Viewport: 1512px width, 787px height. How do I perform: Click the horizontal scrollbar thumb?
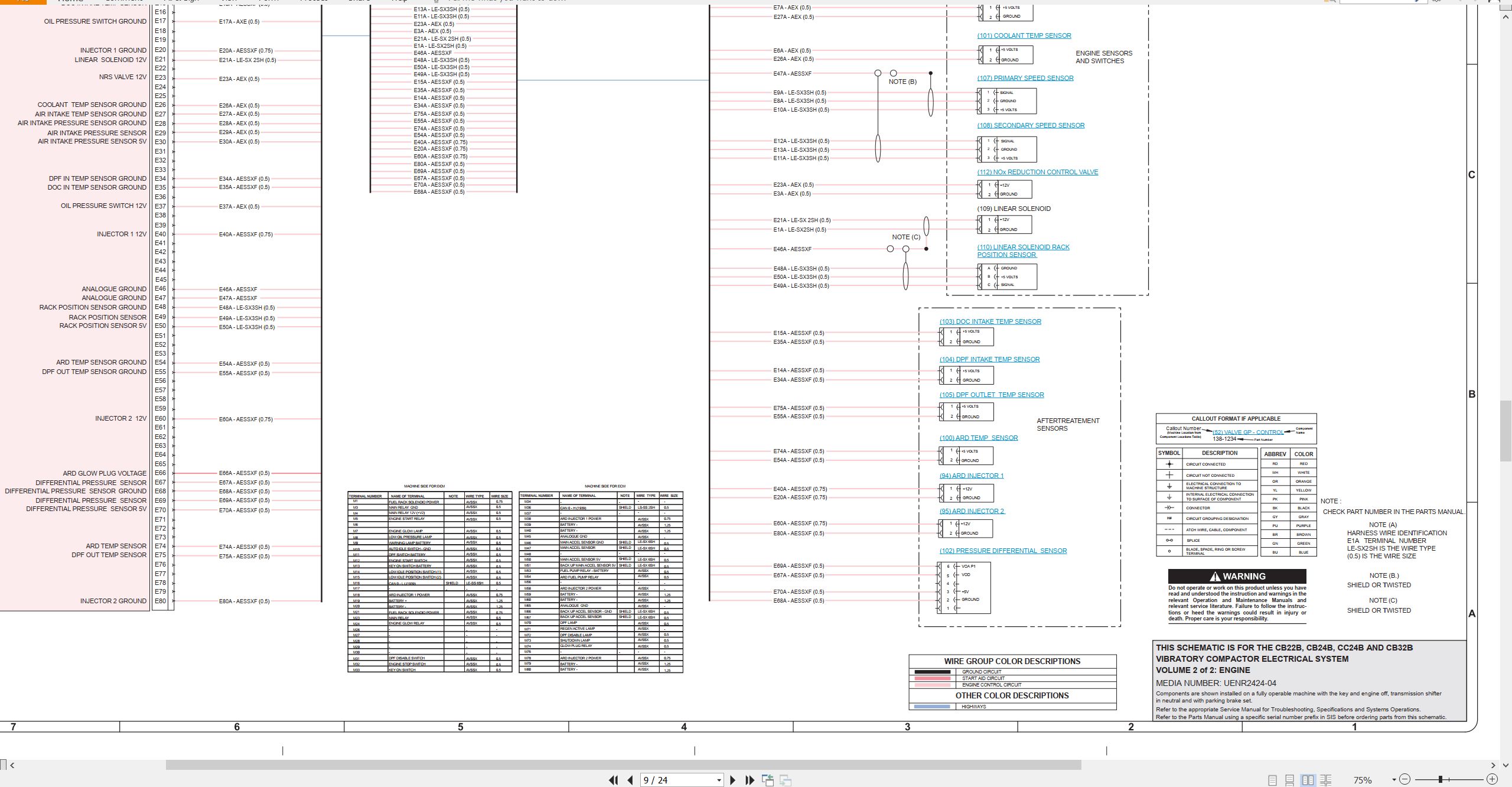623,765
